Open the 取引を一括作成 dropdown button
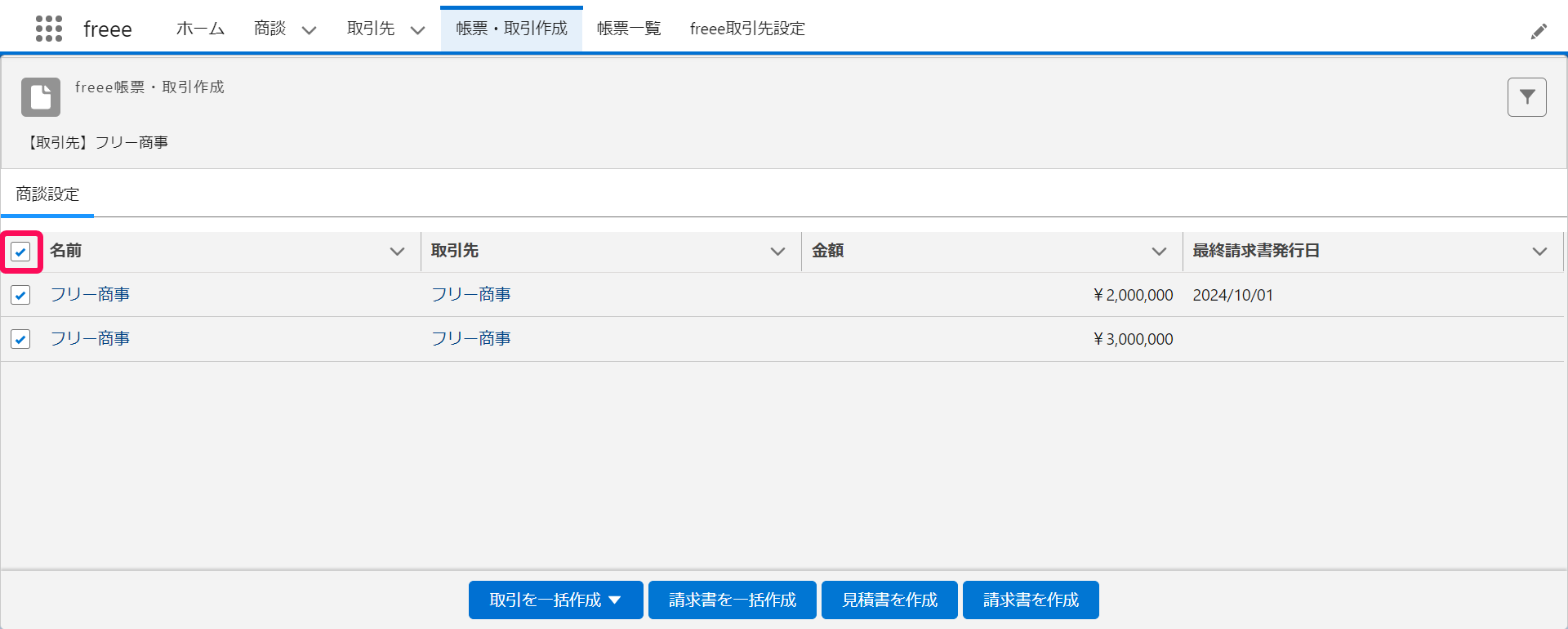The height and width of the screenshot is (629, 1568). (556, 600)
